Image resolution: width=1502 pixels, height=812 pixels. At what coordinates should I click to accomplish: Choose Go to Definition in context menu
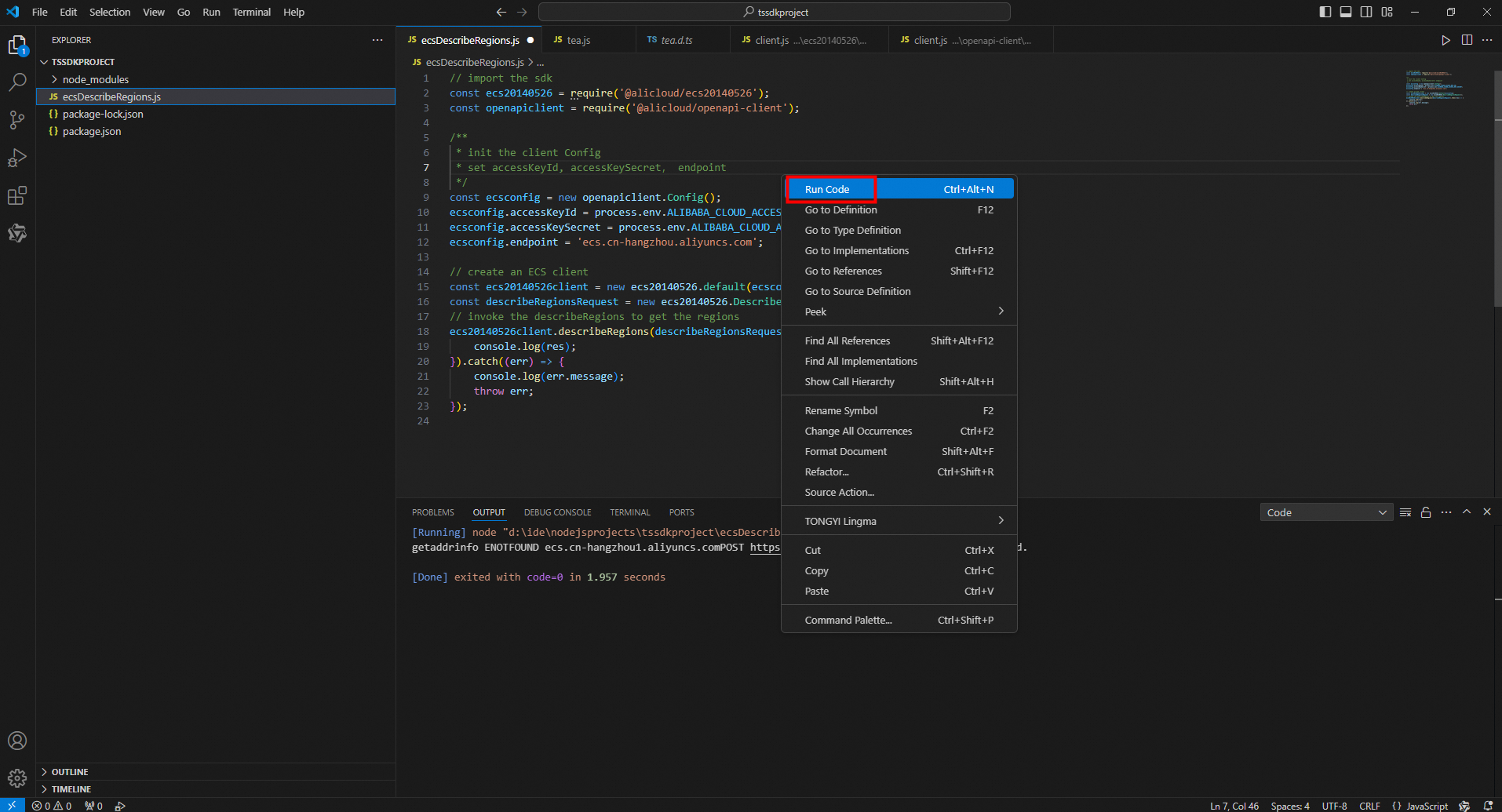[x=899, y=209]
